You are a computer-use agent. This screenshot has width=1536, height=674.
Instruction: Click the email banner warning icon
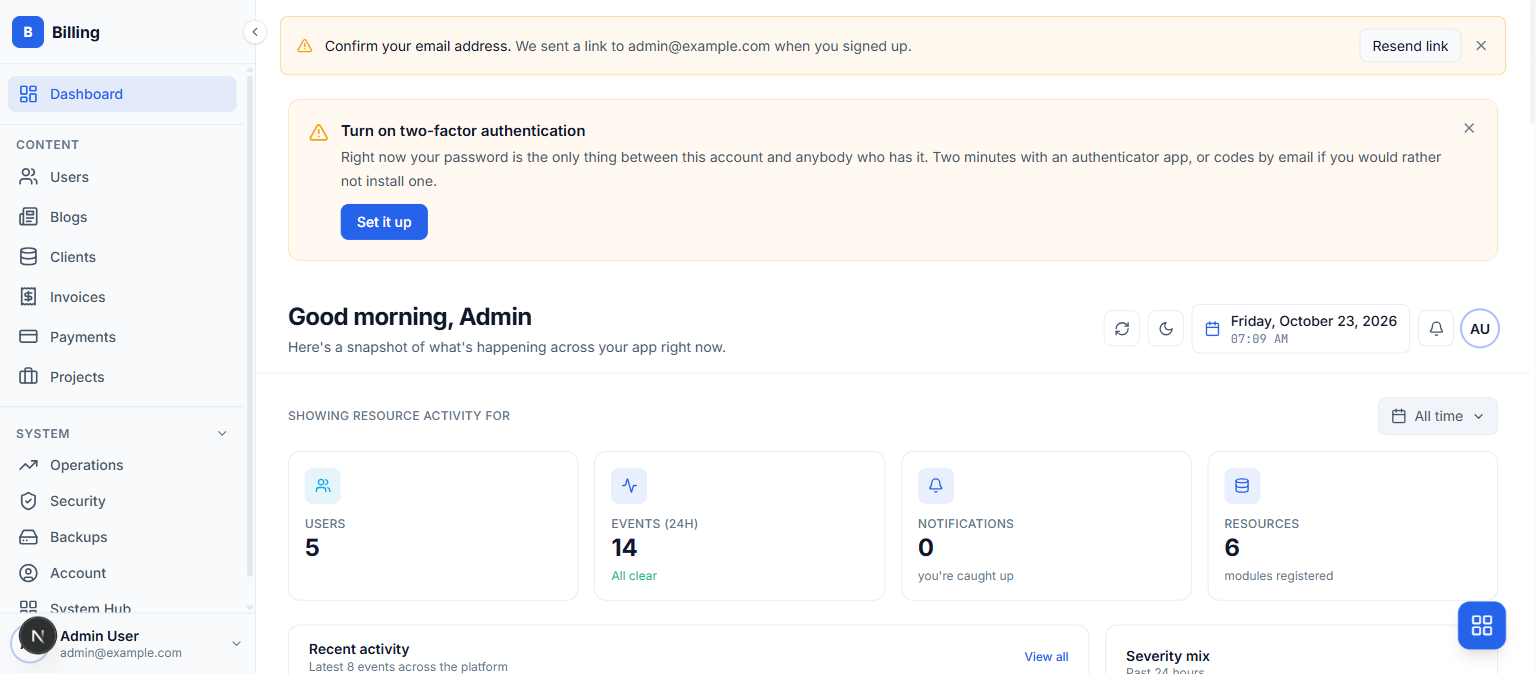pyautogui.click(x=305, y=46)
